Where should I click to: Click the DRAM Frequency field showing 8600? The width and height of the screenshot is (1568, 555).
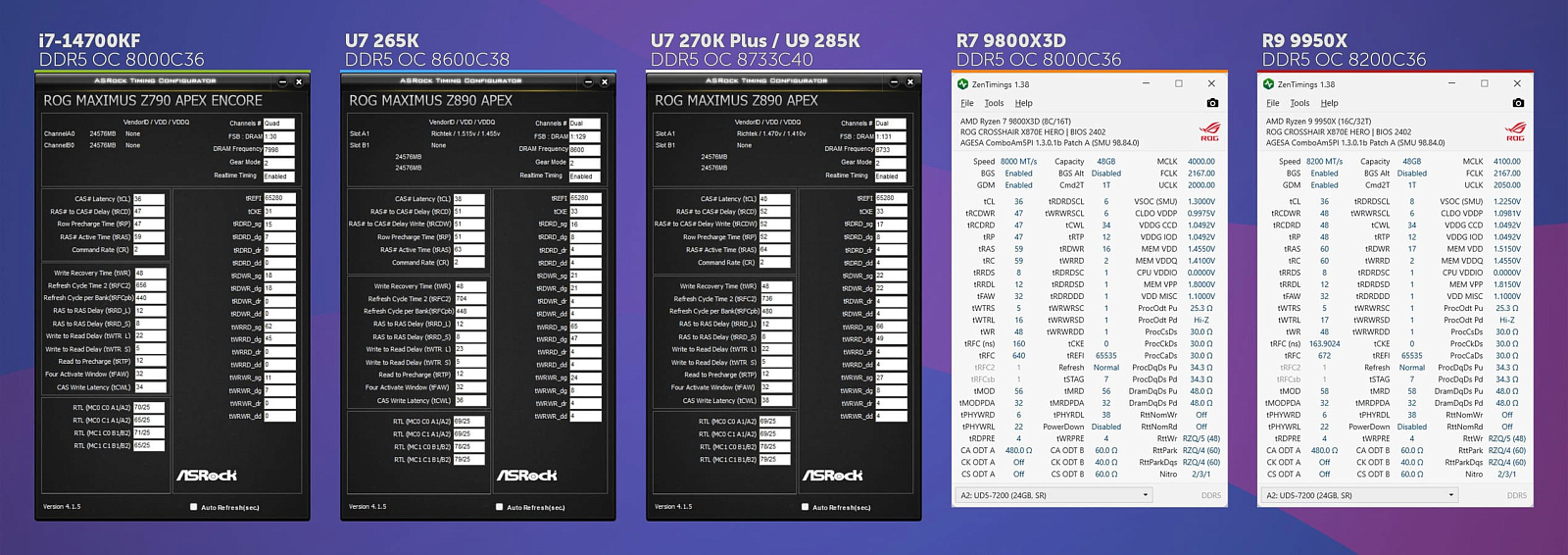tap(584, 150)
